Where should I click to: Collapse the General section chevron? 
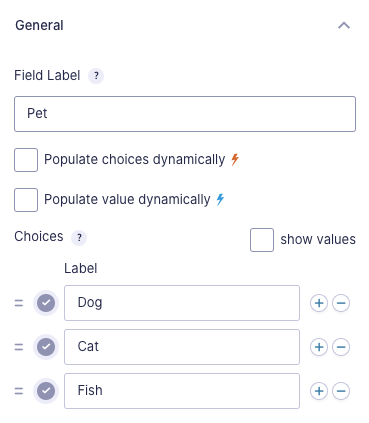[x=344, y=25]
